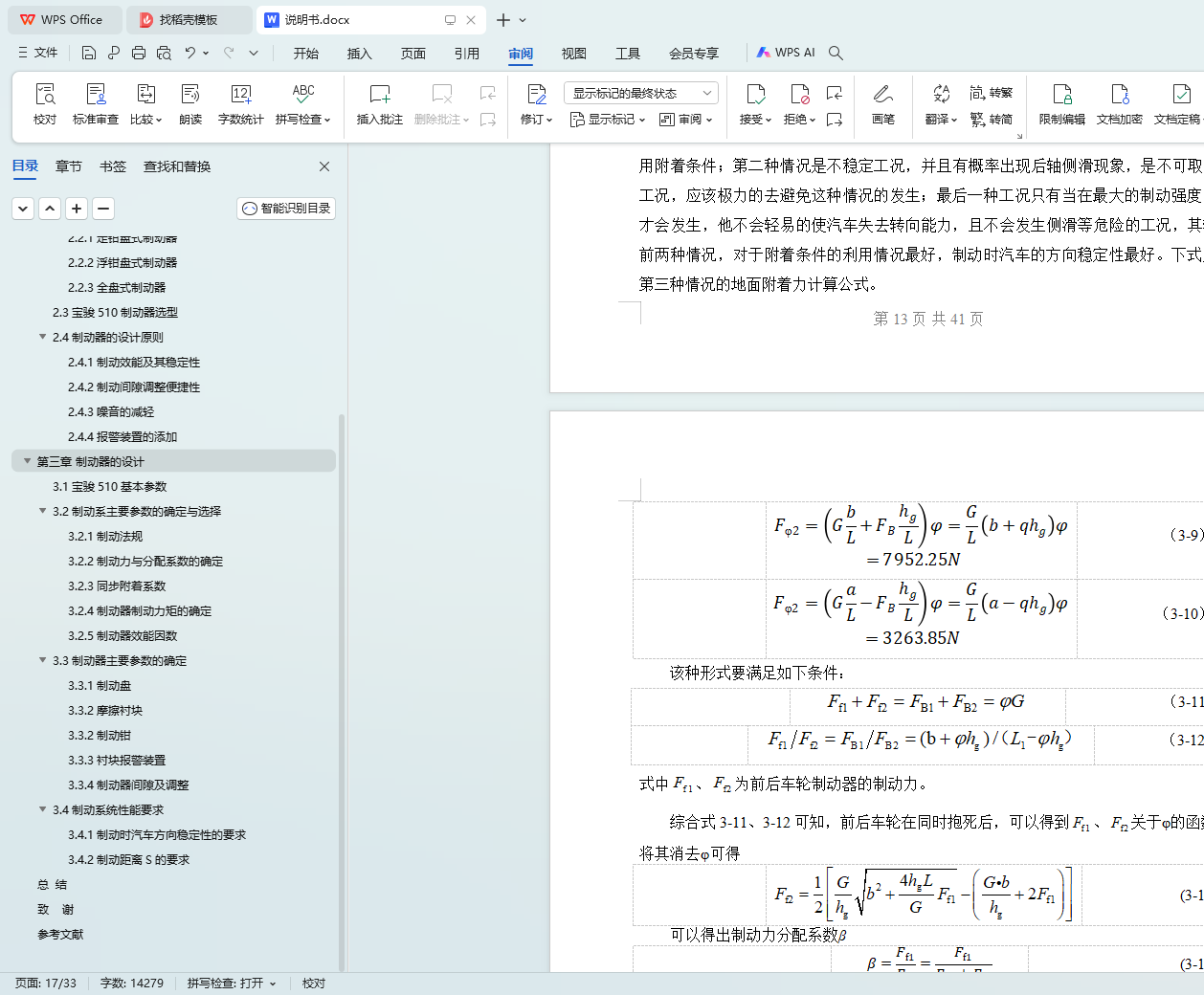Image resolution: width=1204 pixels, height=995 pixels.
Task: Switch to the 章节 navigation tab
Action: point(69,166)
